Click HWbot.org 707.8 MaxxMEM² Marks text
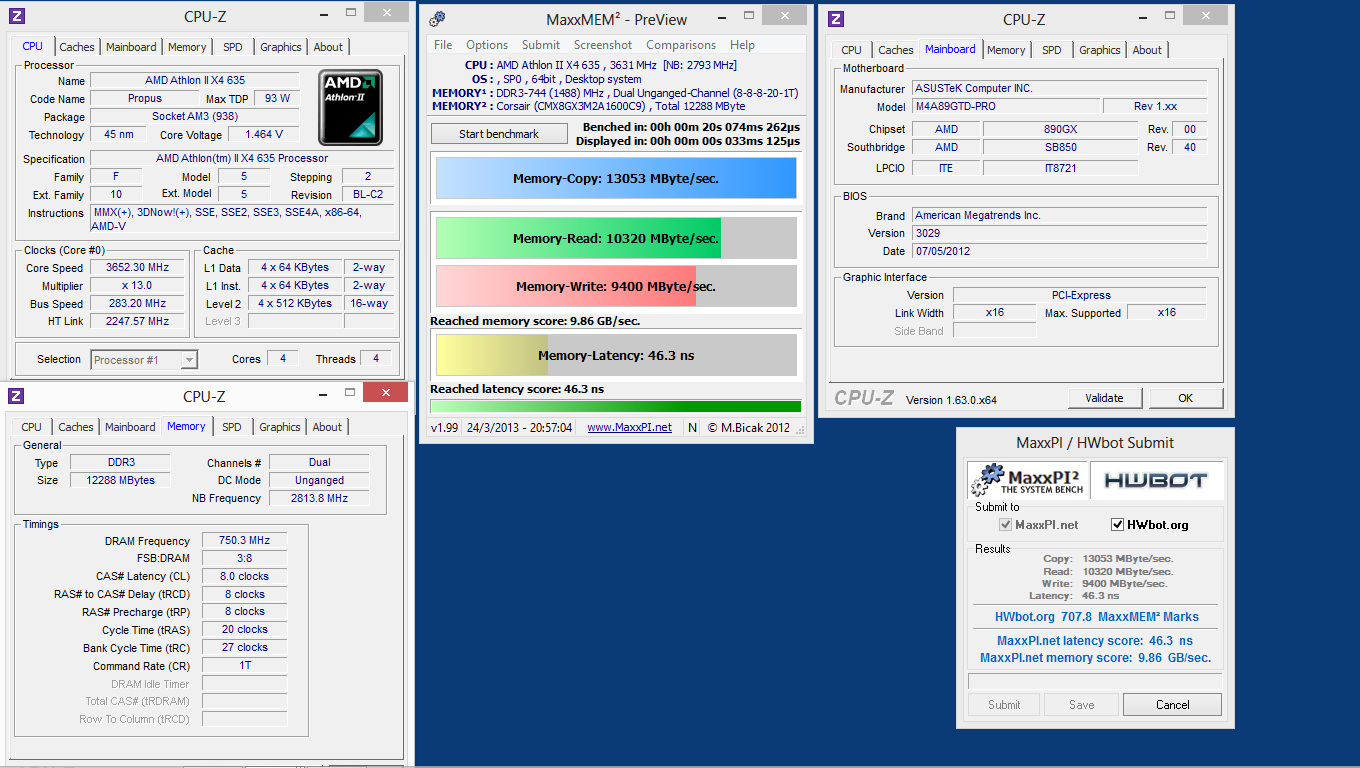 coord(1096,617)
